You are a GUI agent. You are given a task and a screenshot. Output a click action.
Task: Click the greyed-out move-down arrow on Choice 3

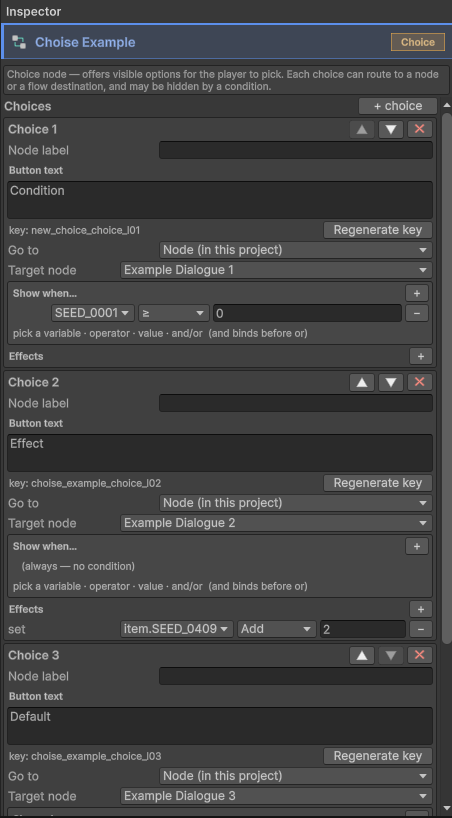[391, 655]
